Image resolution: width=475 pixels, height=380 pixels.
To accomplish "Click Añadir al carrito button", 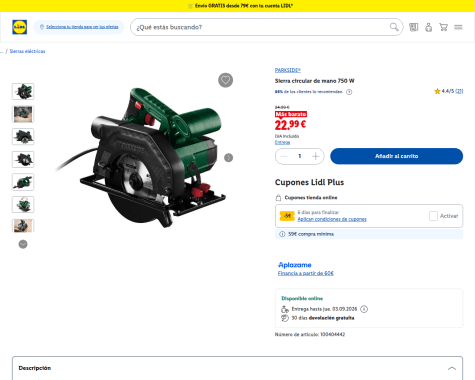I will (x=396, y=156).
